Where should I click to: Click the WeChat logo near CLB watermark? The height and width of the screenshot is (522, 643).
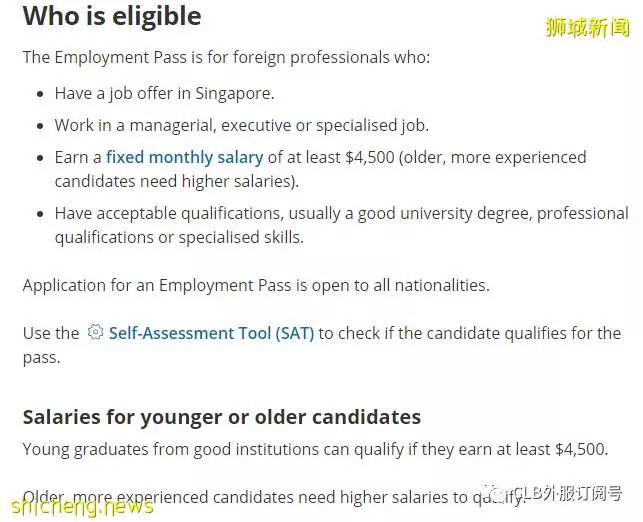pyautogui.click(x=496, y=494)
